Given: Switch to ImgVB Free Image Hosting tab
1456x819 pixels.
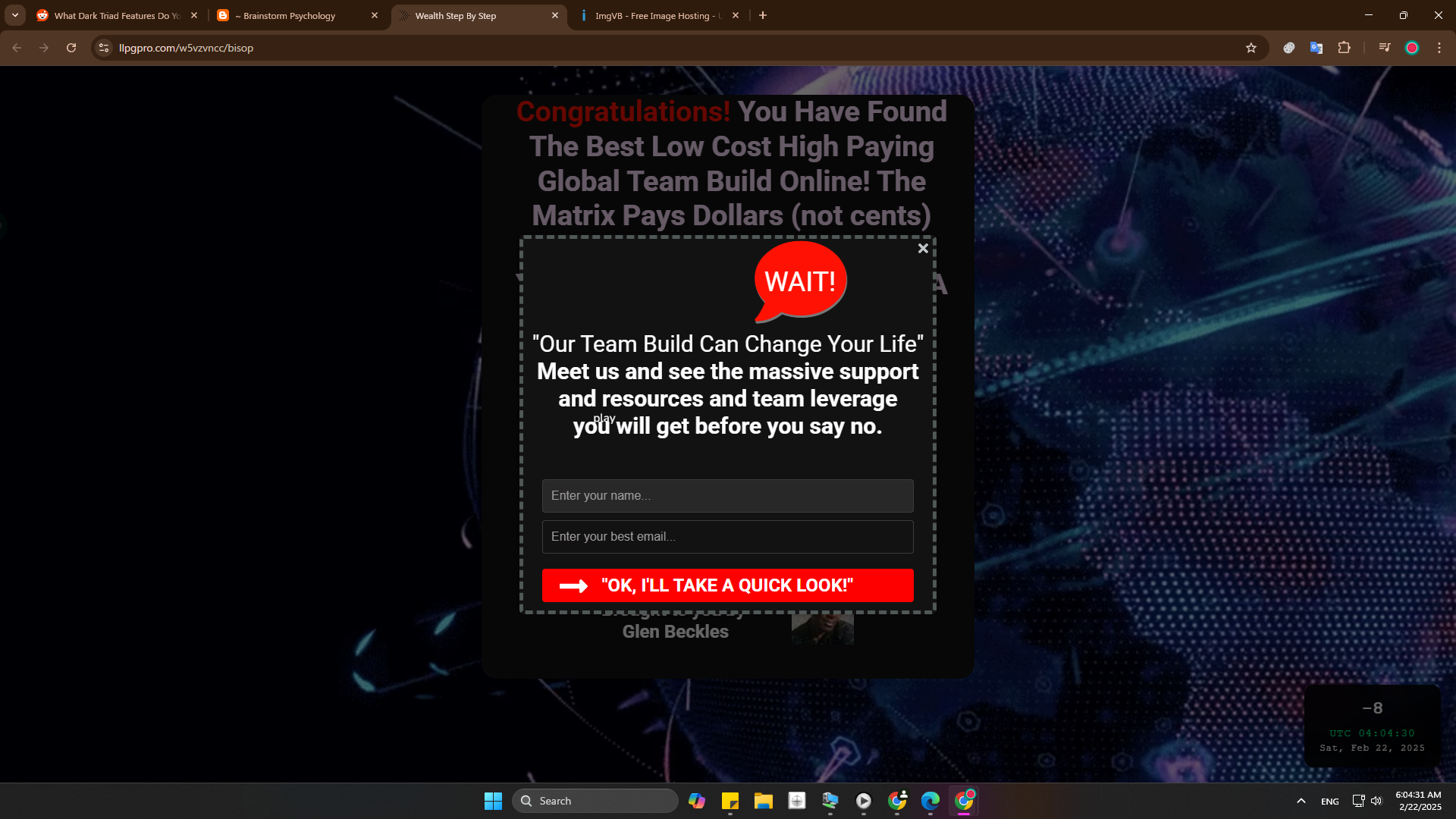Looking at the screenshot, I should (657, 15).
